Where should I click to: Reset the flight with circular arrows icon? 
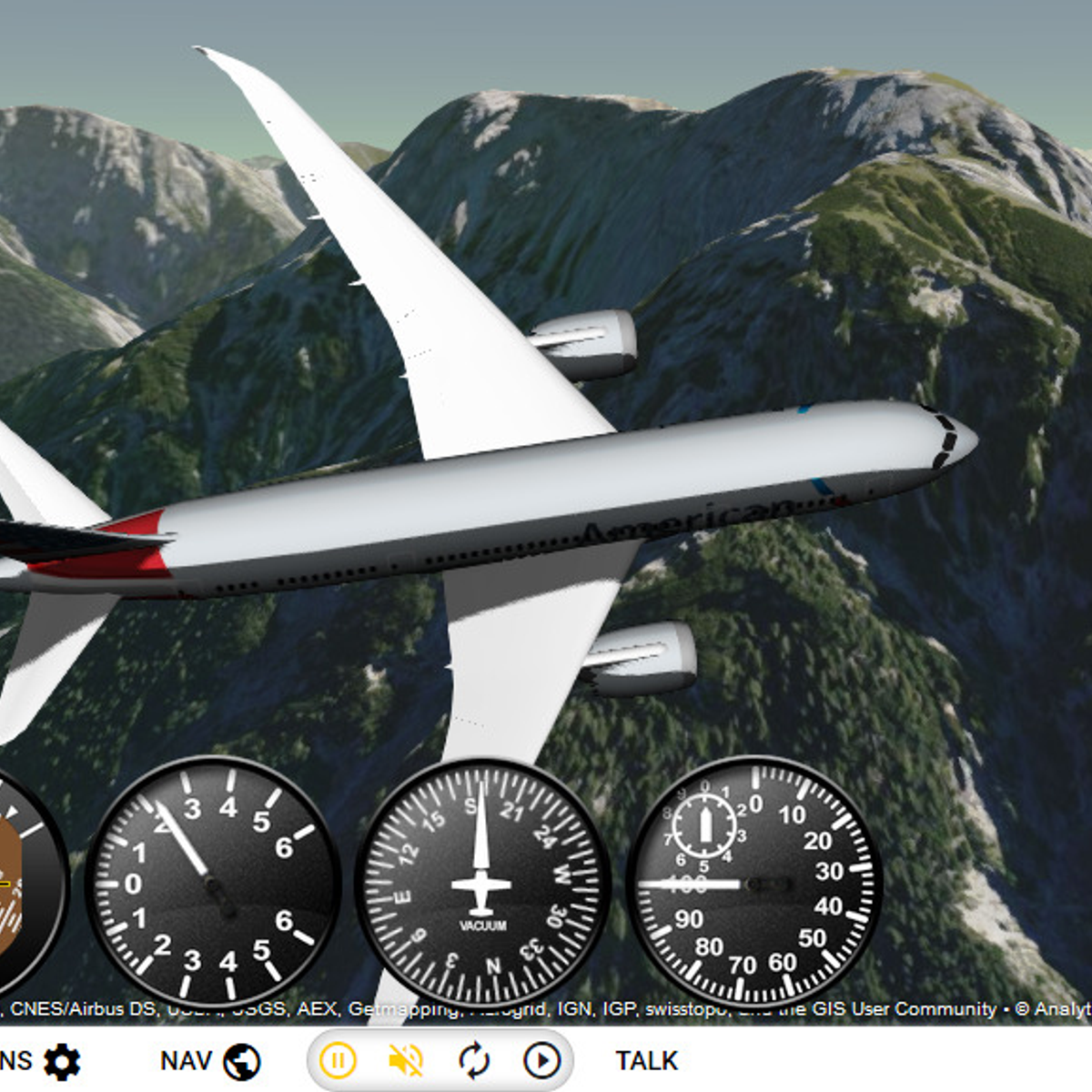[473, 1061]
